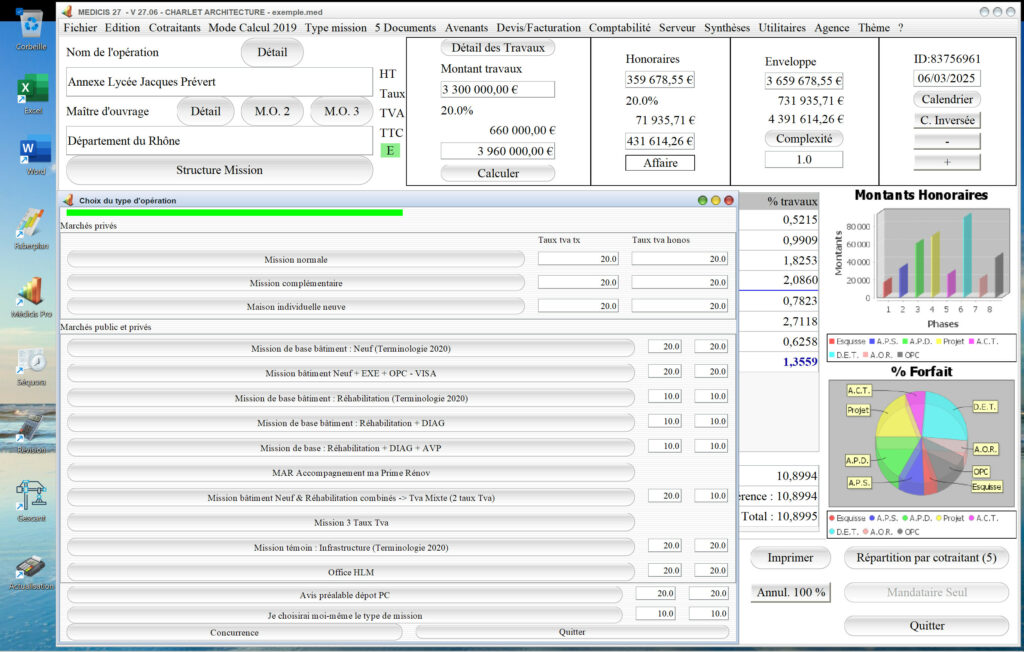Select MAR Accompagnement ma Prime Rénov
The height and width of the screenshot is (652, 1024).
pyautogui.click(x=351, y=472)
